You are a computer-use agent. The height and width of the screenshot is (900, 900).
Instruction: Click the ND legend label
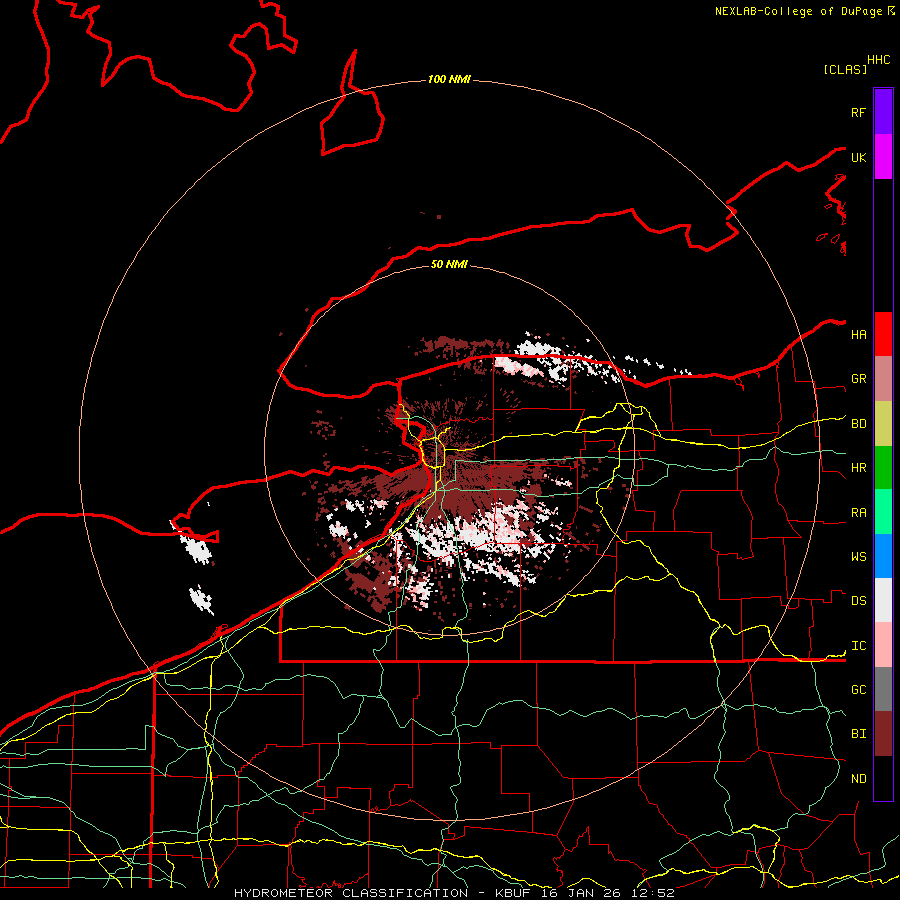point(858,779)
